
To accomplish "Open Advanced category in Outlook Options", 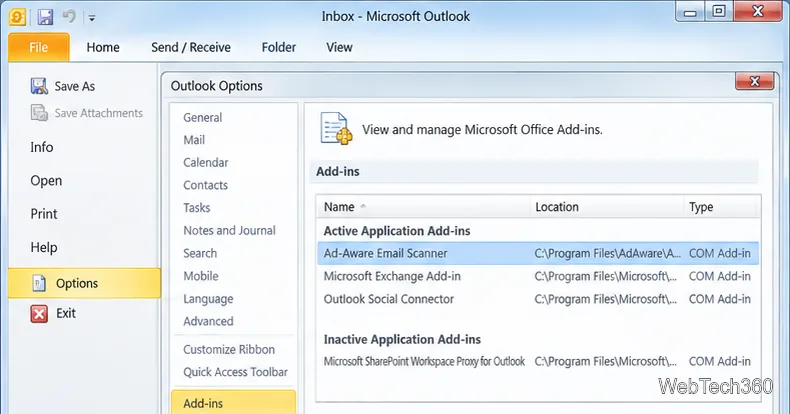I will (208, 321).
